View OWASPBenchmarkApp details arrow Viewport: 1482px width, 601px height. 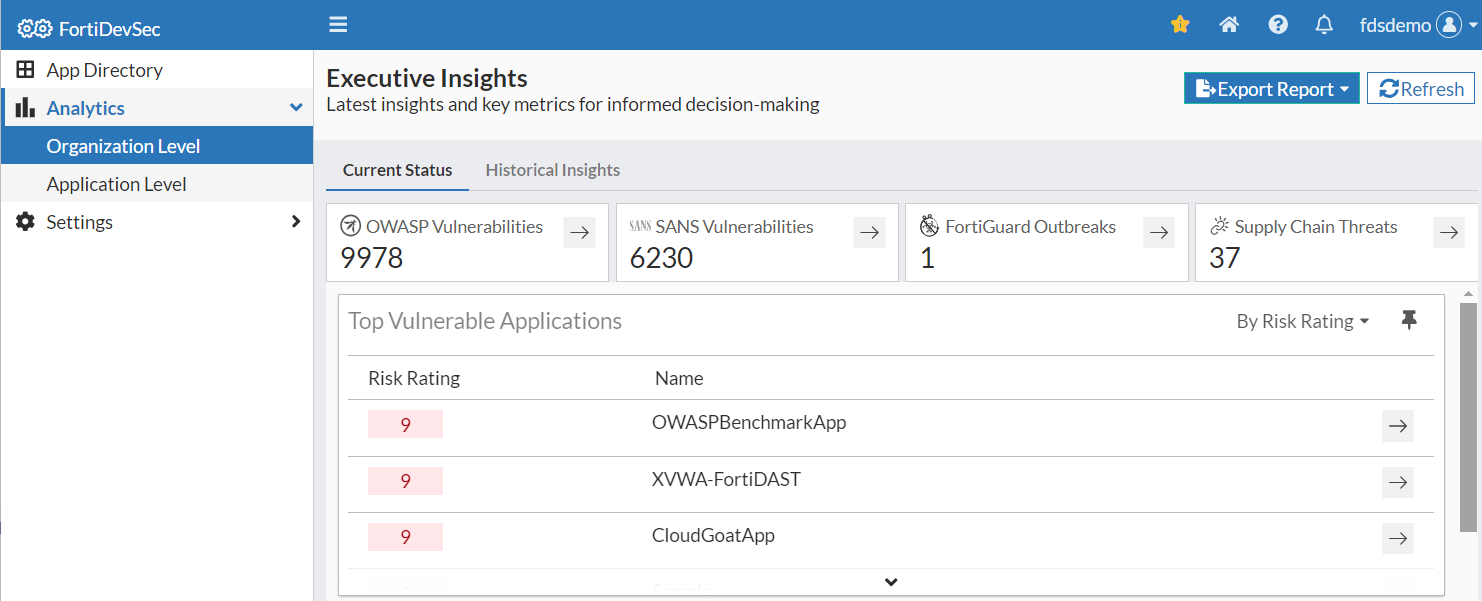tap(1398, 426)
